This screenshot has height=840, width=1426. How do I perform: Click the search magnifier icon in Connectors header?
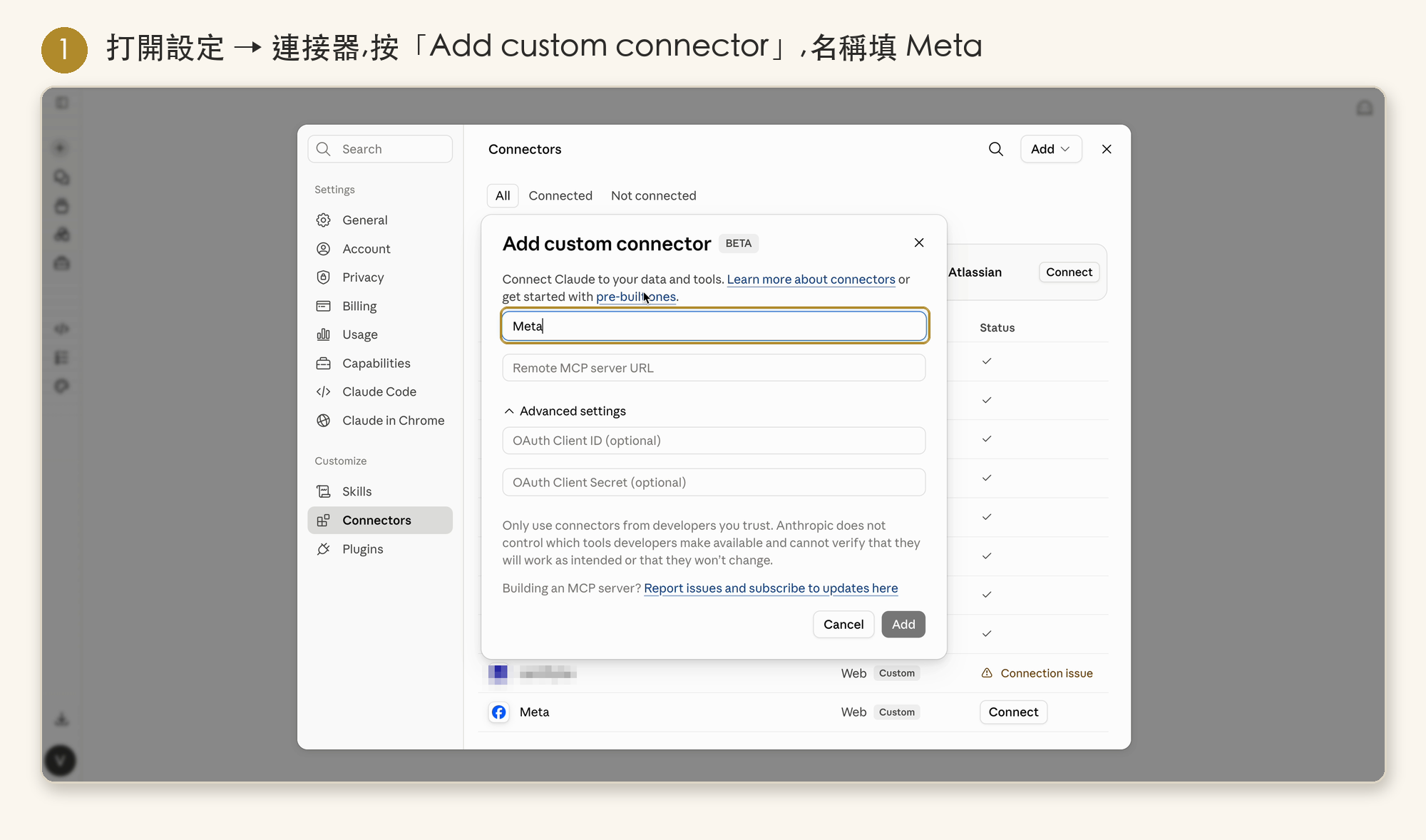click(995, 149)
